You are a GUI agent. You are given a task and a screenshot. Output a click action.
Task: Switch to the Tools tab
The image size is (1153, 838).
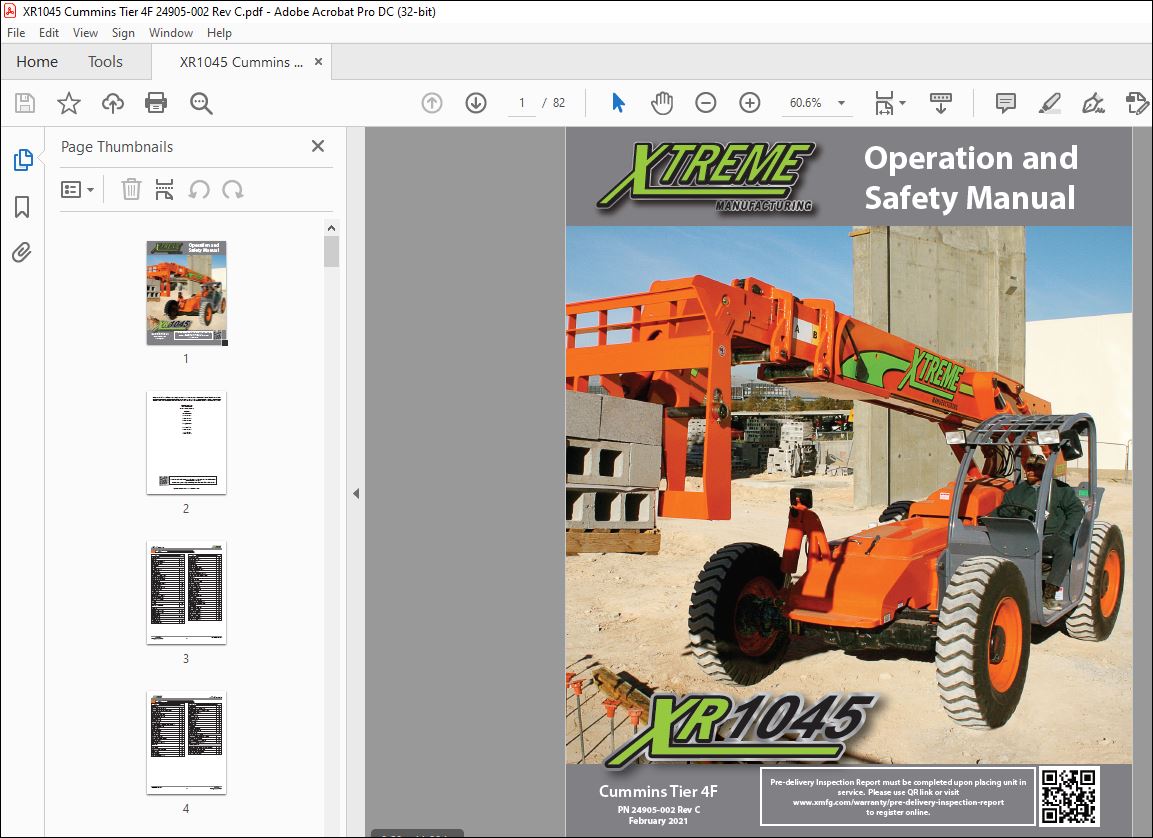click(105, 62)
